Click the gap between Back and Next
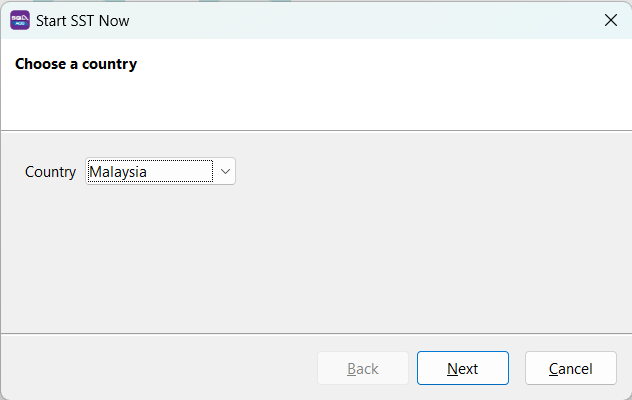The image size is (632, 400). tap(413, 368)
